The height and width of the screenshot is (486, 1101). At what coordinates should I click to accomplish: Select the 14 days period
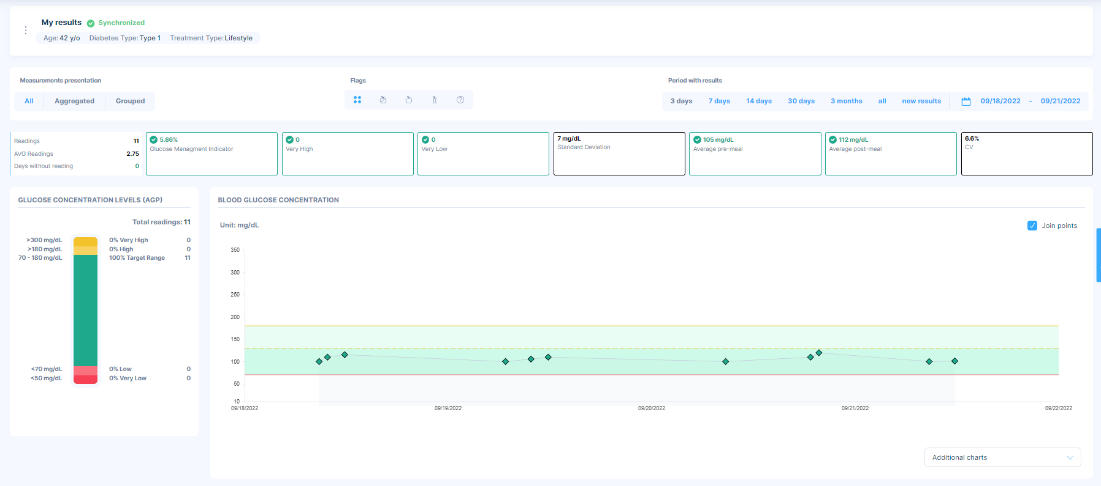point(759,101)
